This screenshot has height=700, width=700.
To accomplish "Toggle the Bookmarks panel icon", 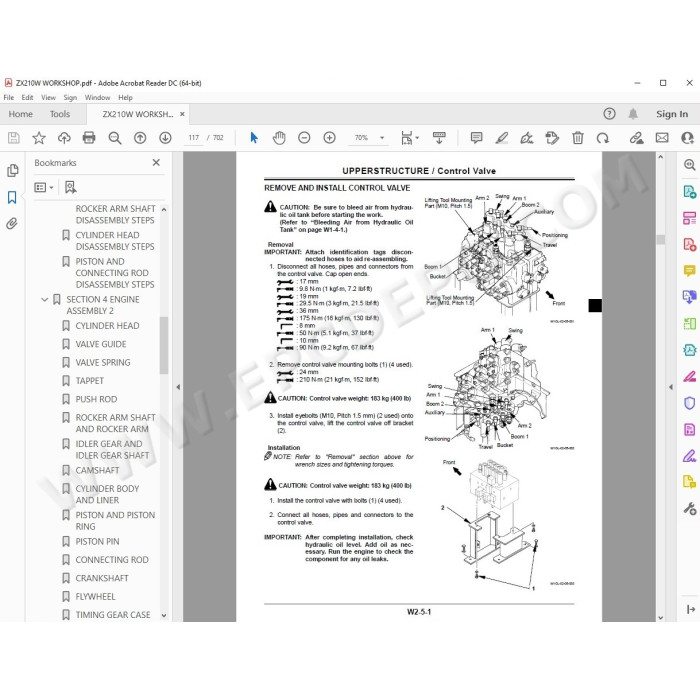I will click(12, 197).
